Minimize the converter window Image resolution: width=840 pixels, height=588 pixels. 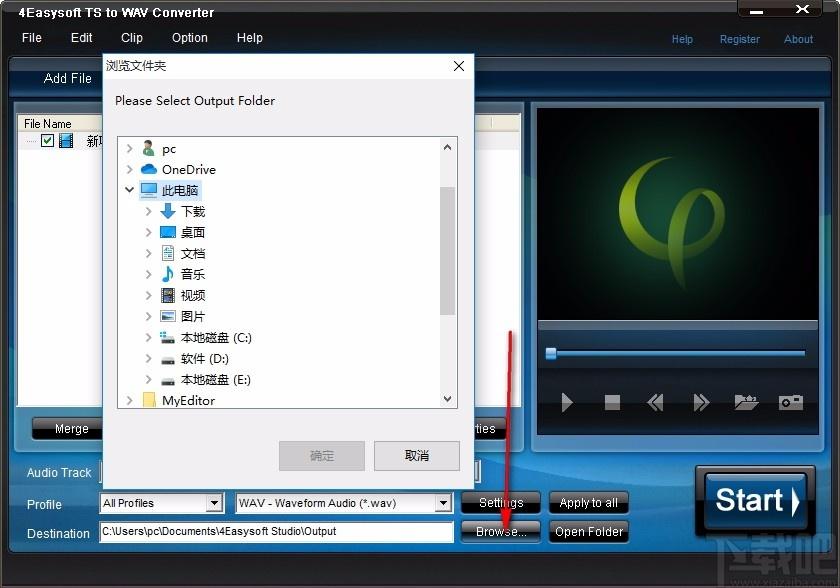pyautogui.click(x=756, y=11)
